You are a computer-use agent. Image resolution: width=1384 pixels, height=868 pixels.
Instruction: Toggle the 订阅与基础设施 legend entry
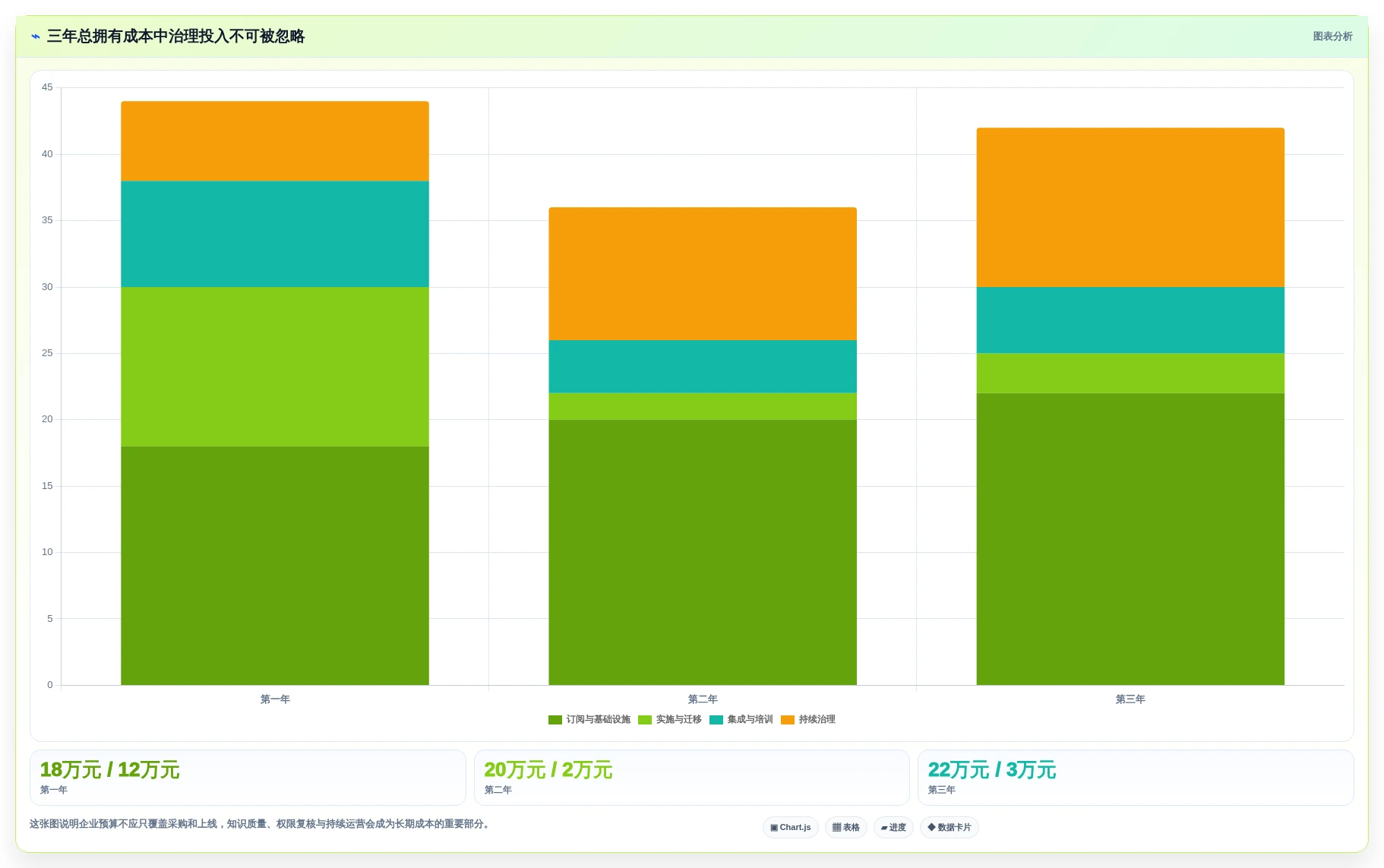click(589, 719)
